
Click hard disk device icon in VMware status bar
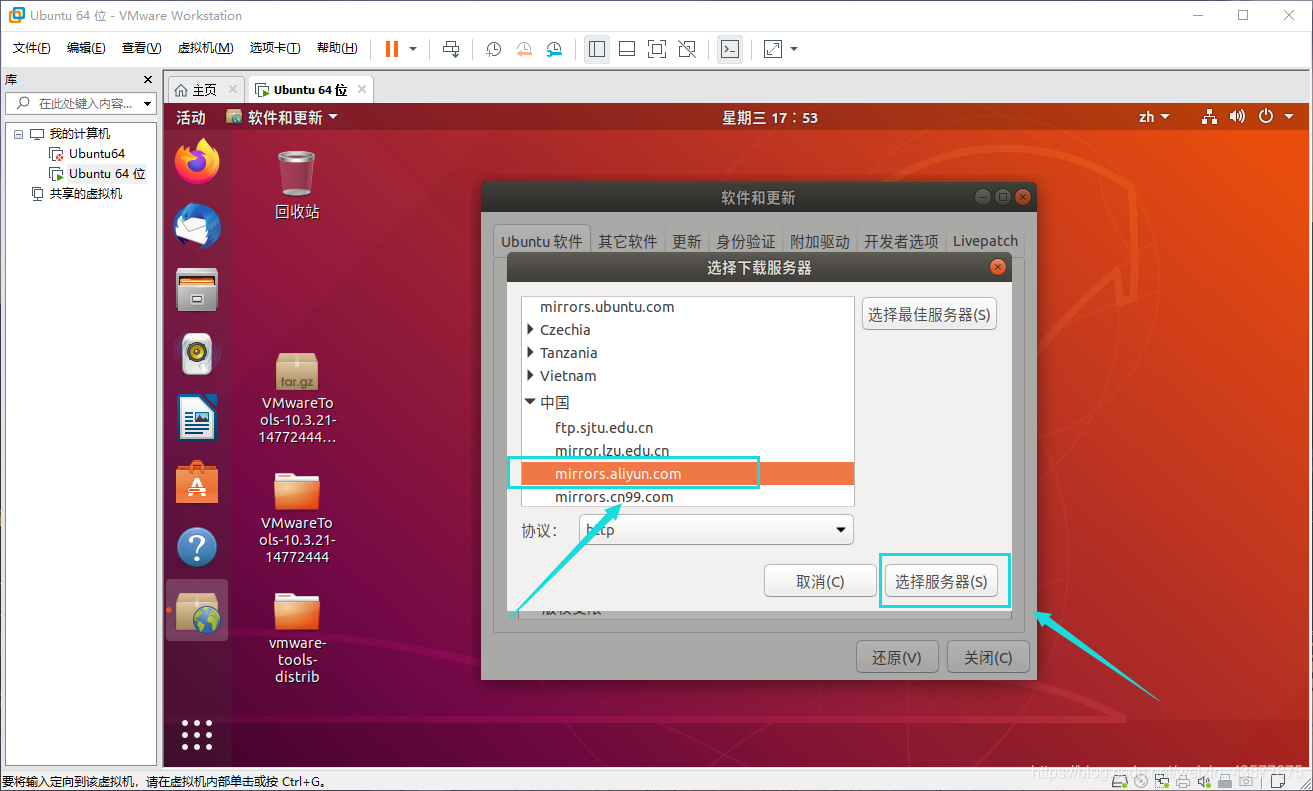click(1121, 780)
